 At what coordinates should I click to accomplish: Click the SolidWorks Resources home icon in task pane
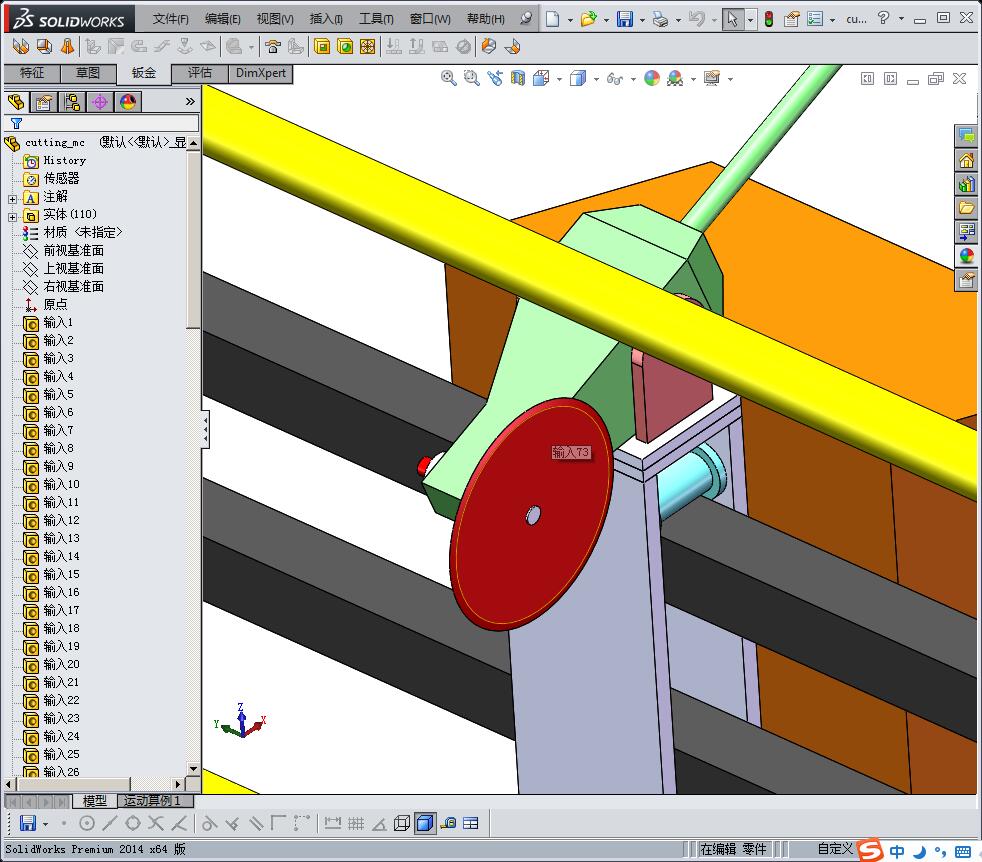[x=966, y=160]
